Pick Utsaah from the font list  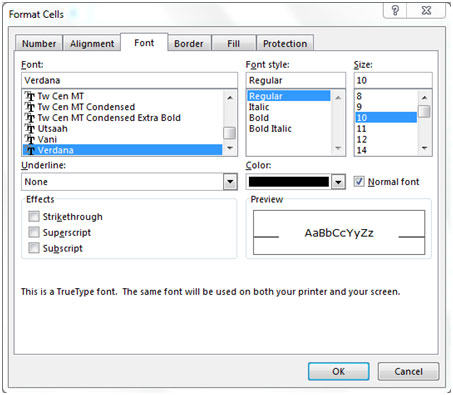[122, 128]
